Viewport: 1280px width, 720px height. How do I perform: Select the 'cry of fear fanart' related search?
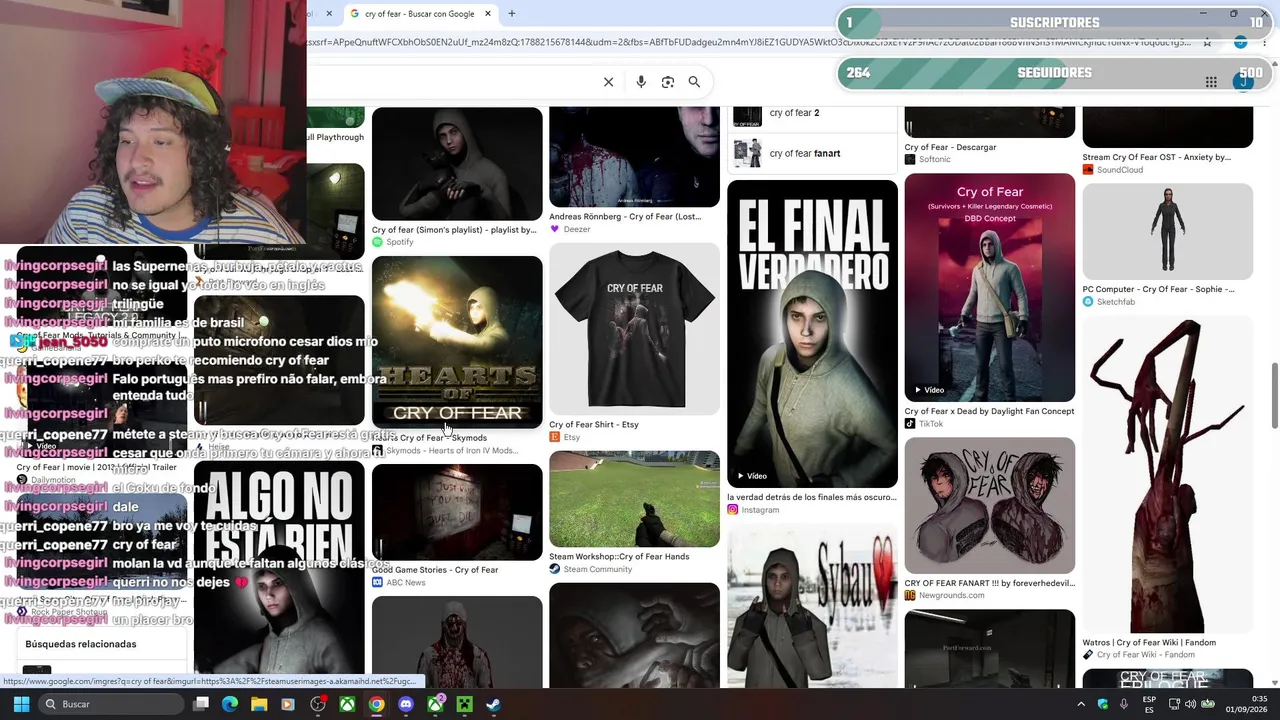[812, 154]
